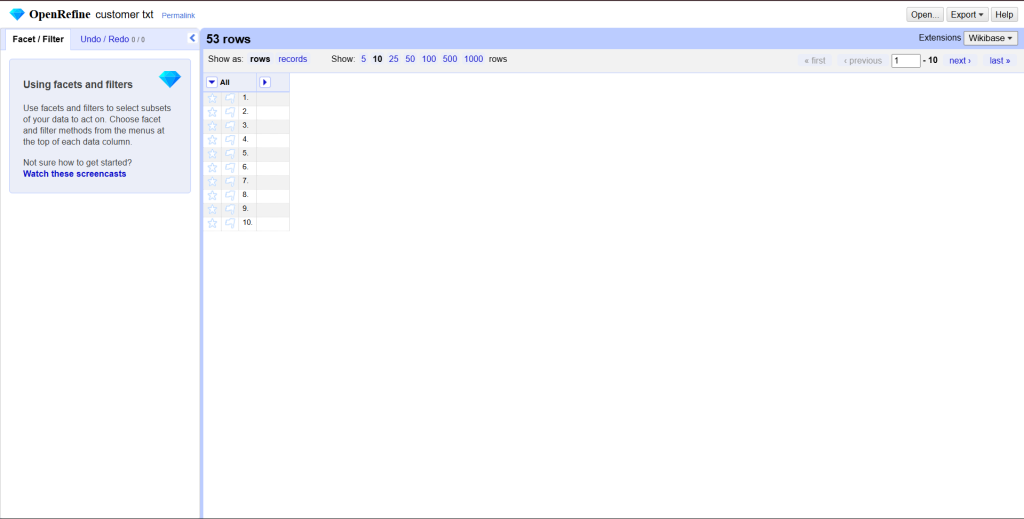
Task: Open the Export dropdown menu
Action: click(967, 15)
